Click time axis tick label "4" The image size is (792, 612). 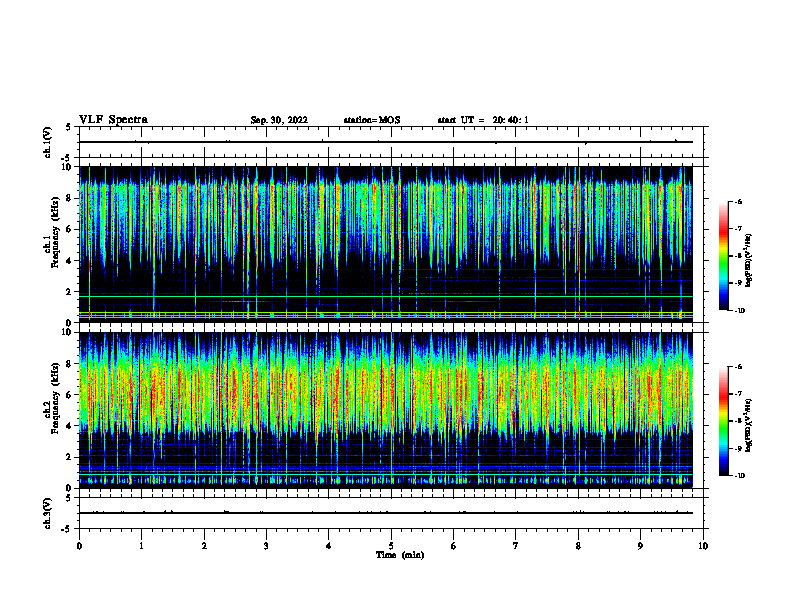329,546
